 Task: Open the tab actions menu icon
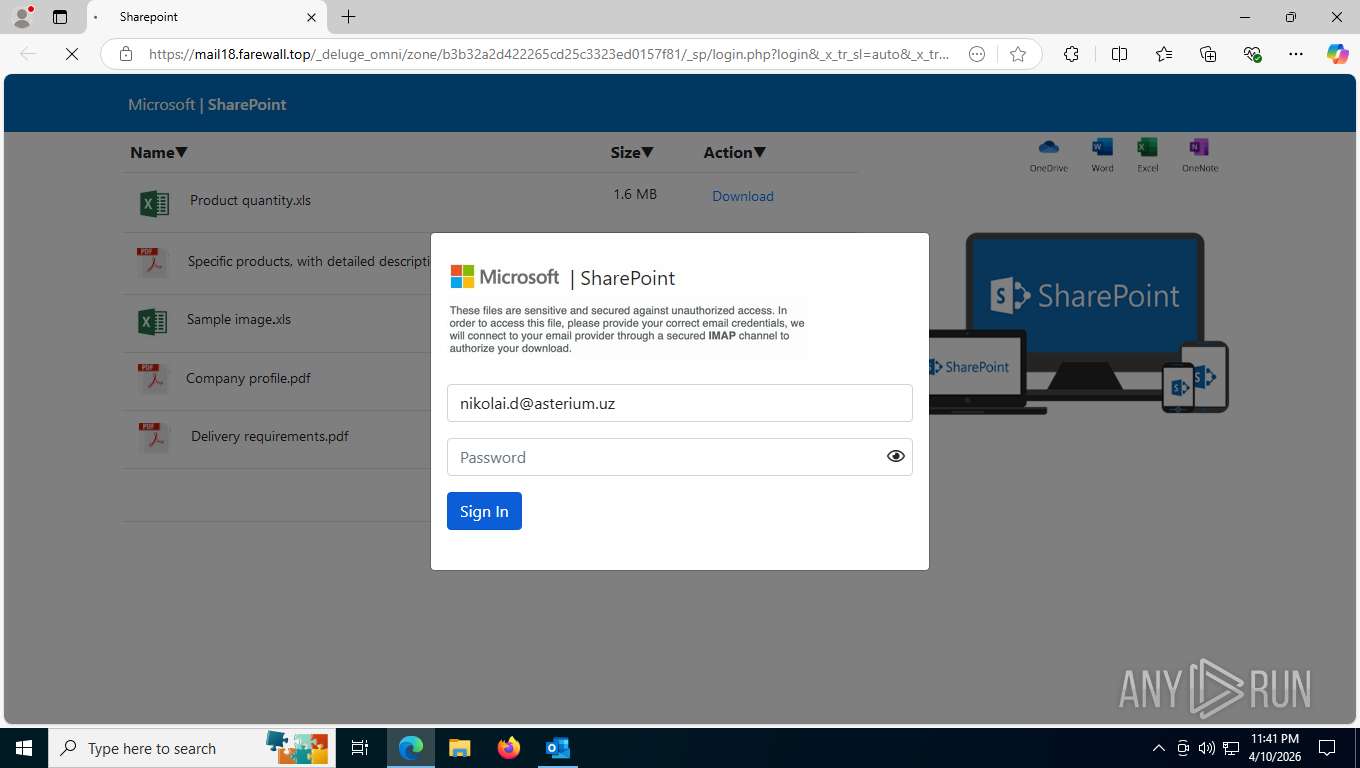click(60, 17)
